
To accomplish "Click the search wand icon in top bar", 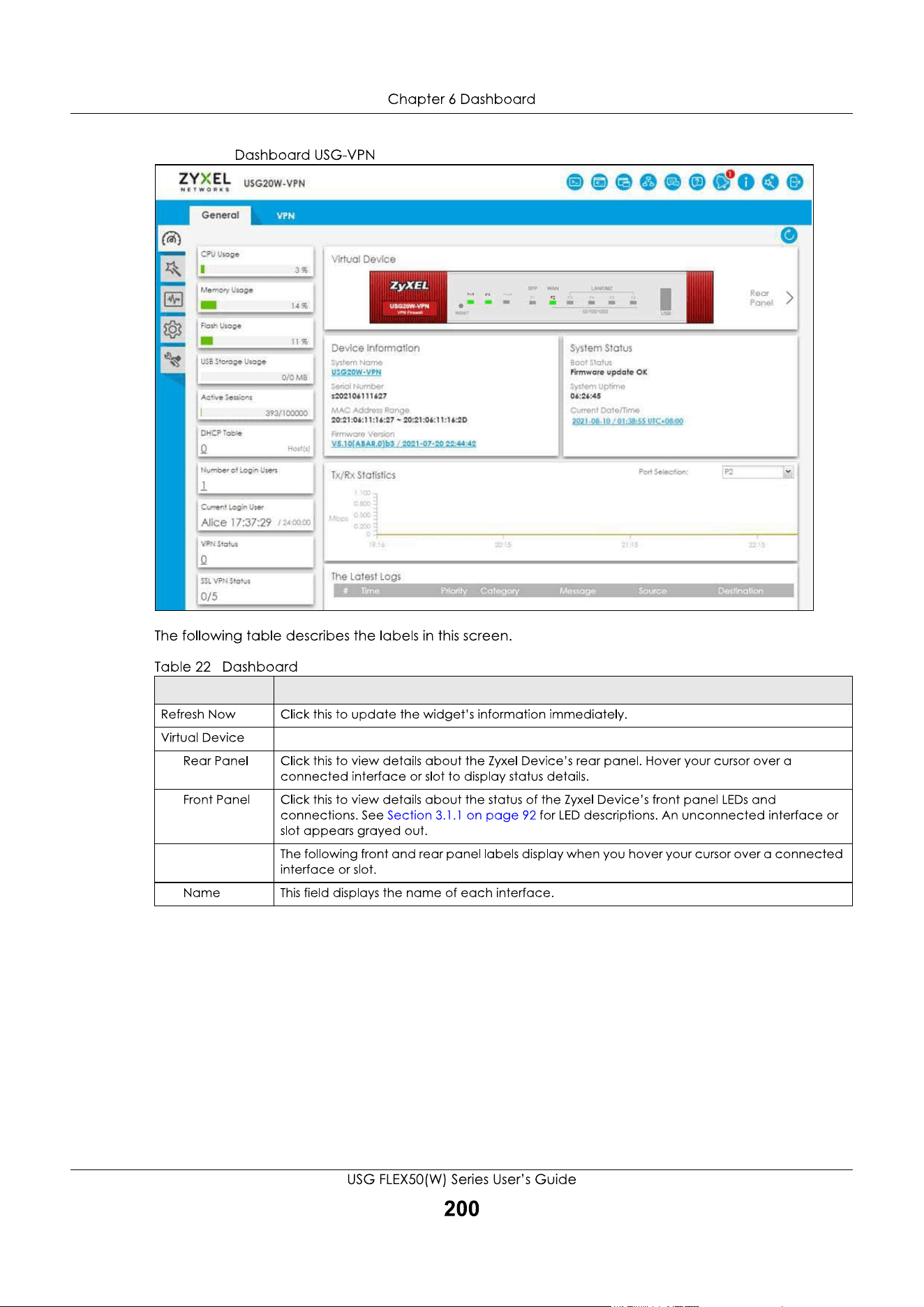I will point(770,182).
